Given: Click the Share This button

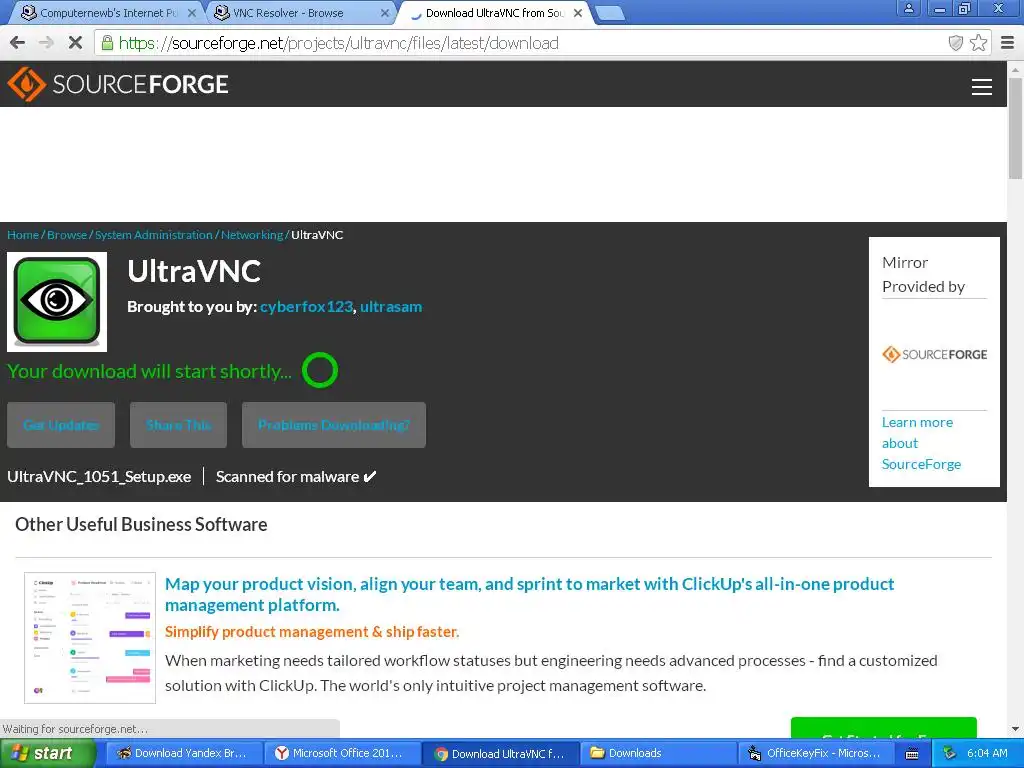Looking at the screenshot, I should pos(178,425).
